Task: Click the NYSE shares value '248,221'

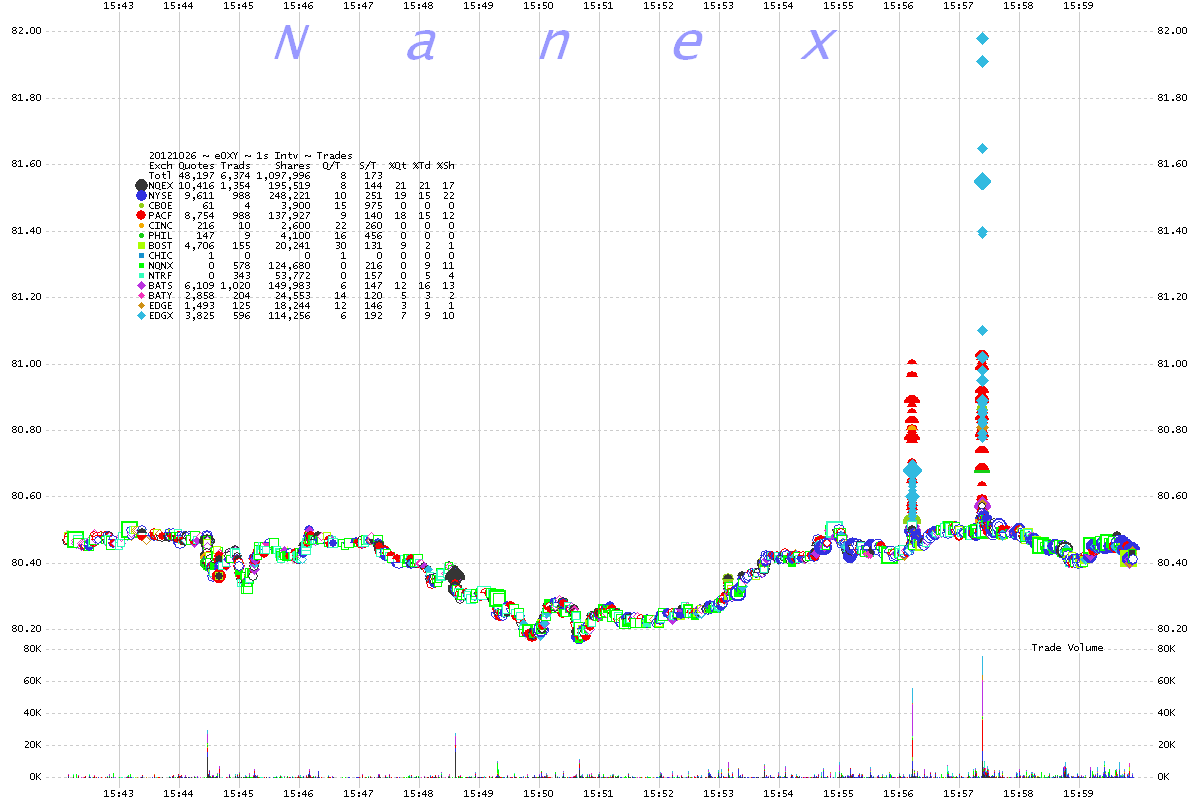Action: 290,196
